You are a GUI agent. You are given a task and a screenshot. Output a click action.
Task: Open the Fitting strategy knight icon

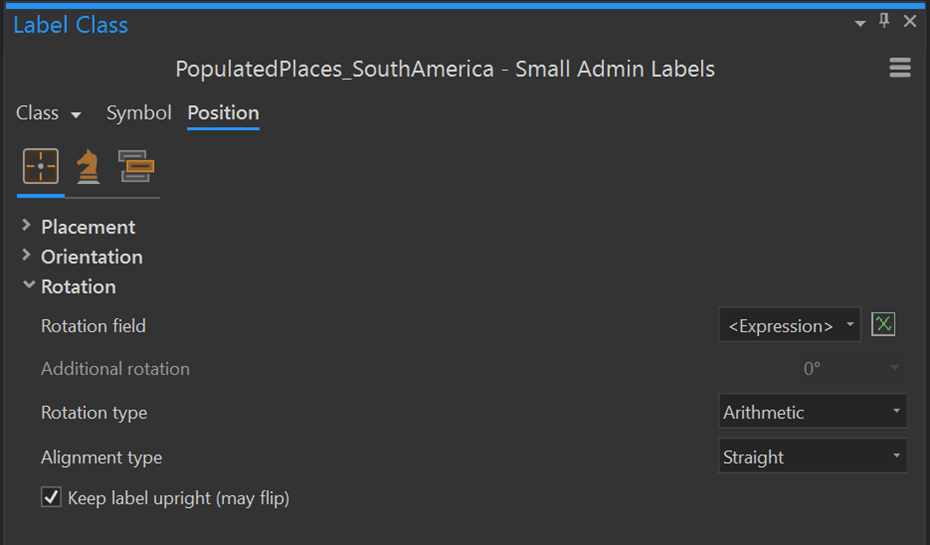click(x=88, y=166)
